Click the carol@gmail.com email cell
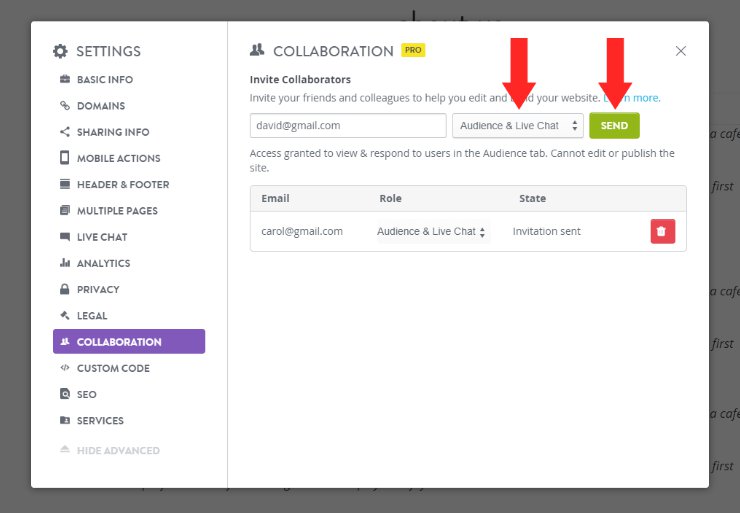The width and height of the screenshot is (740, 513). tap(302, 231)
